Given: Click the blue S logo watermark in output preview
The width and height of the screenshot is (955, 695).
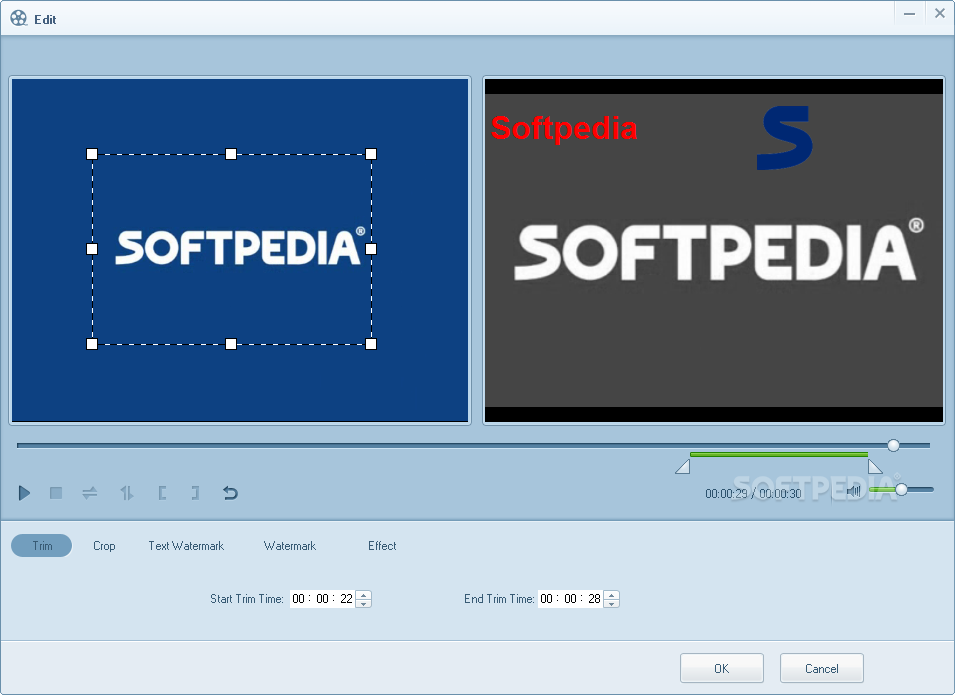Looking at the screenshot, I should click(x=784, y=138).
